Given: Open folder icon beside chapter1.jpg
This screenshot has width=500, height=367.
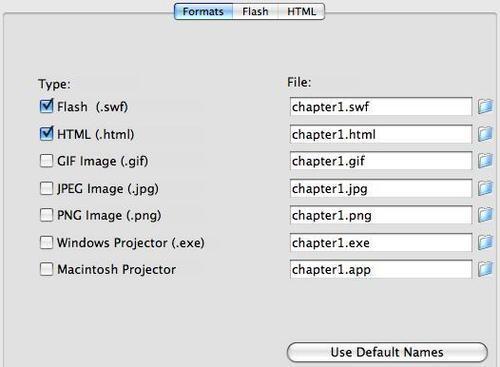Looking at the screenshot, I should pyautogui.click(x=485, y=188).
